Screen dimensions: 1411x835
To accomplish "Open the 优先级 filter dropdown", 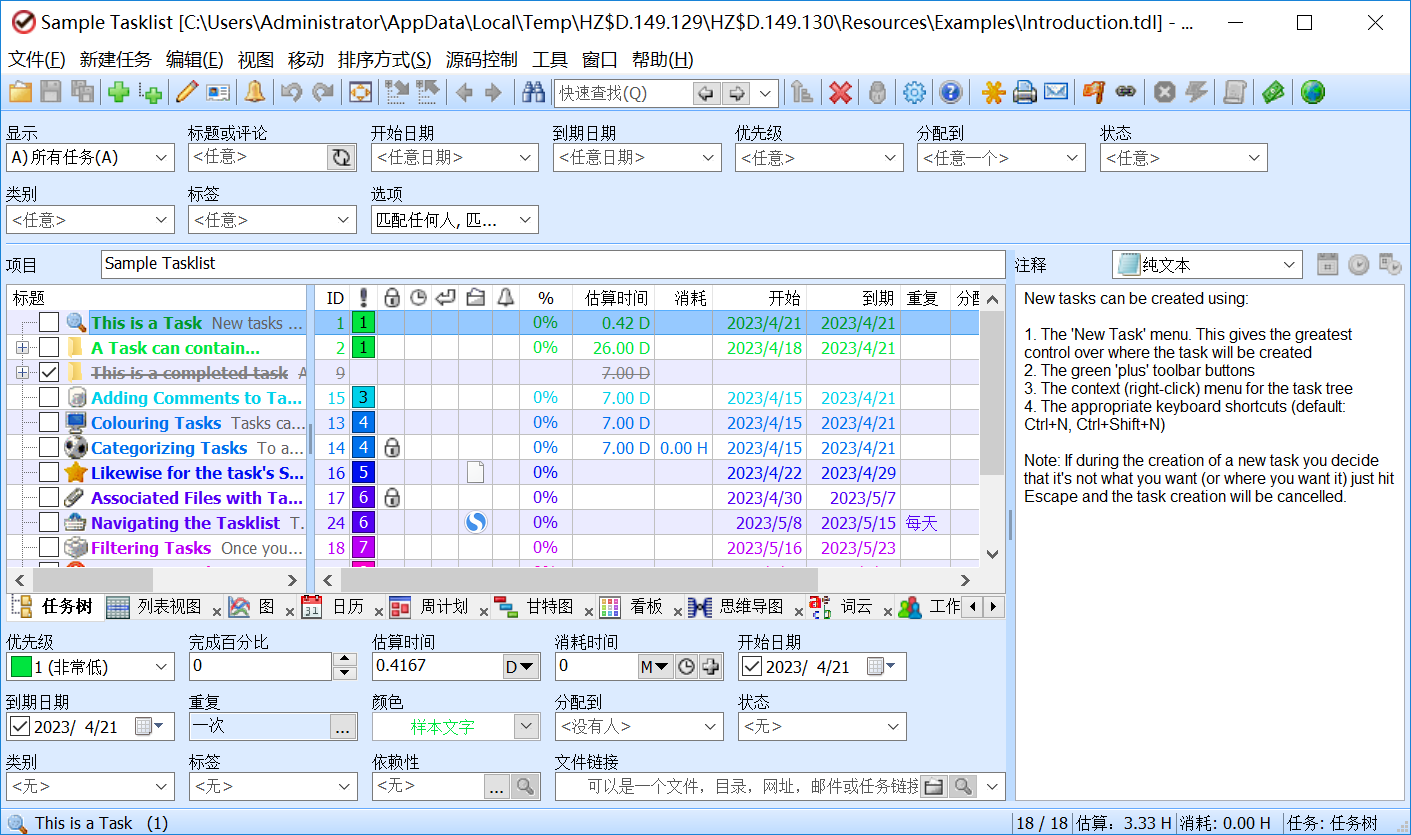I will pos(889,157).
